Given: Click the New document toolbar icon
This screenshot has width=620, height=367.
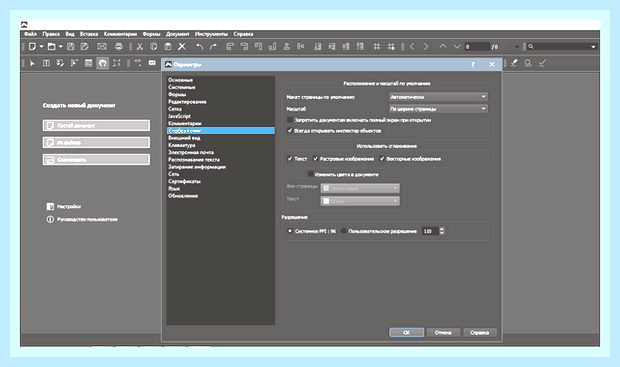Looking at the screenshot, I should click(32, 47).
